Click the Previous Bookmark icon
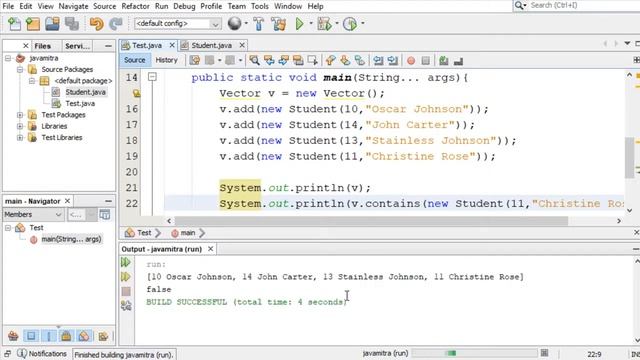Image resolution: width=640 pixels, height=360 pixels. coord(331,61)
